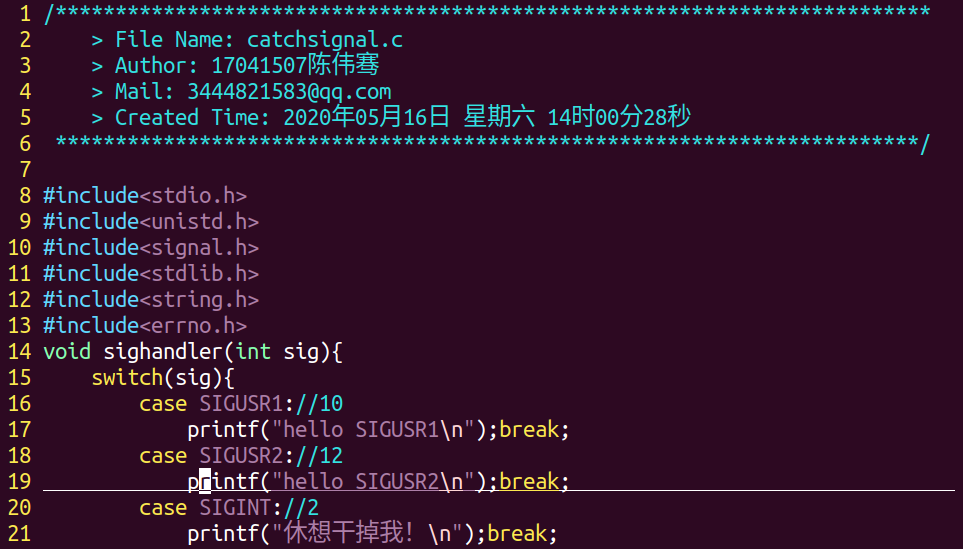Click the #include<string.h> line
This screenshot has width=963, height=549.
[151, 300]
